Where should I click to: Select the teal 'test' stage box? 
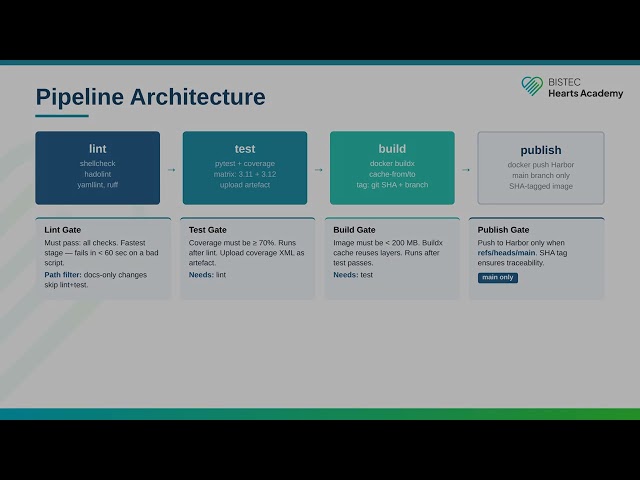(x=245, y=168)
